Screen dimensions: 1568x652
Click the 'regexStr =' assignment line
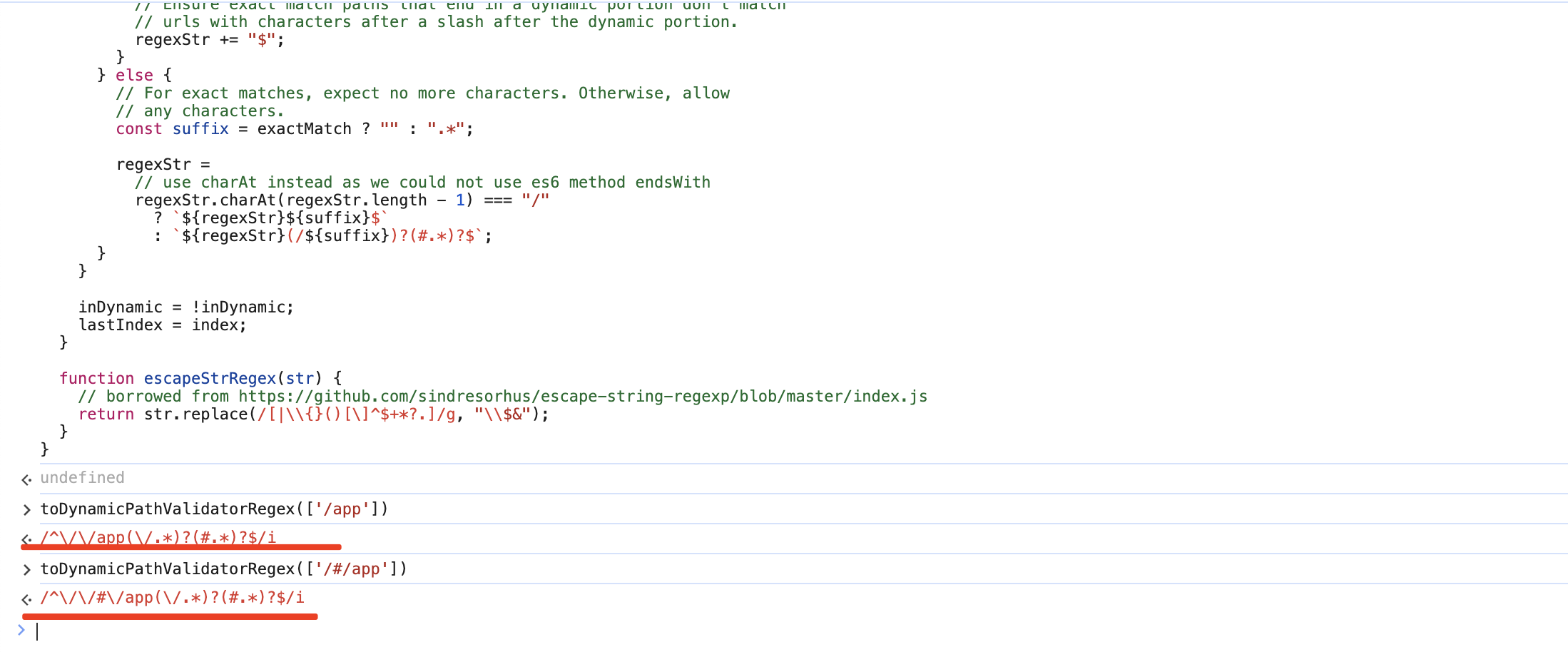tap(163, 164)
